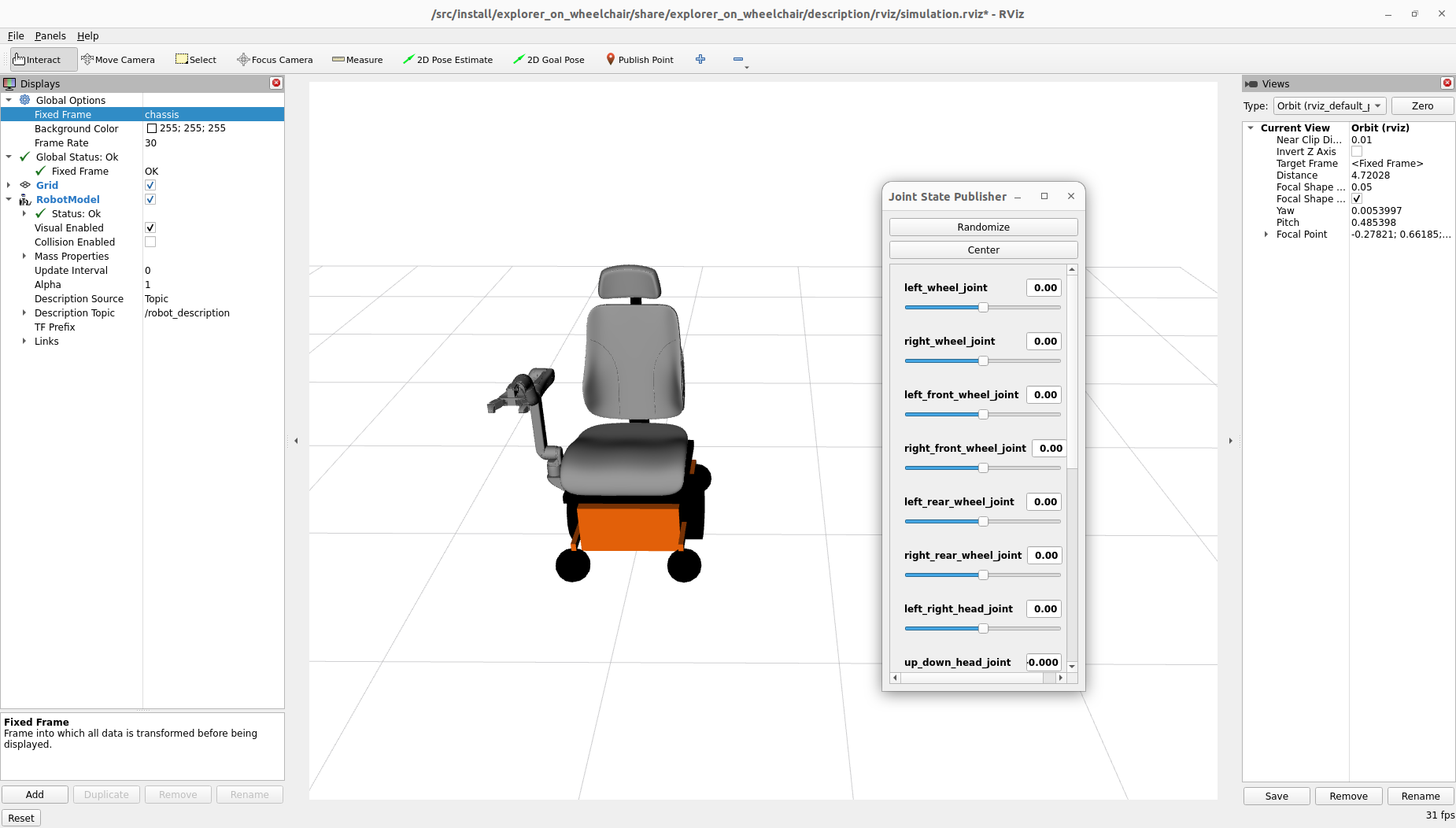Activate the 2D Pose Estimate tool
This screenshot has height=828, width=1456.
click(x=448, y=59)
